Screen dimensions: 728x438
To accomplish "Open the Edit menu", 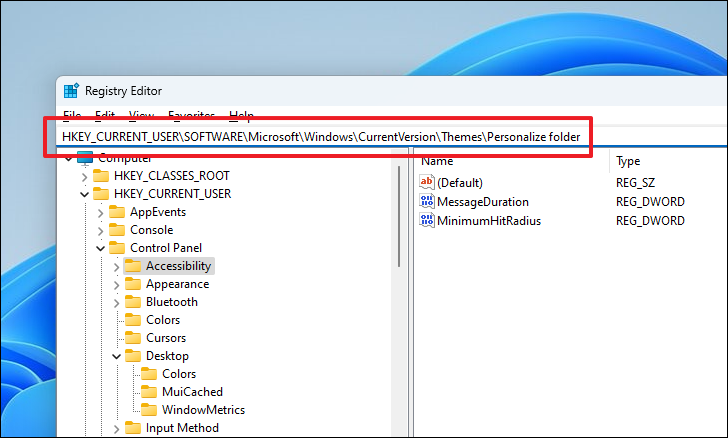I will point(105,114).
